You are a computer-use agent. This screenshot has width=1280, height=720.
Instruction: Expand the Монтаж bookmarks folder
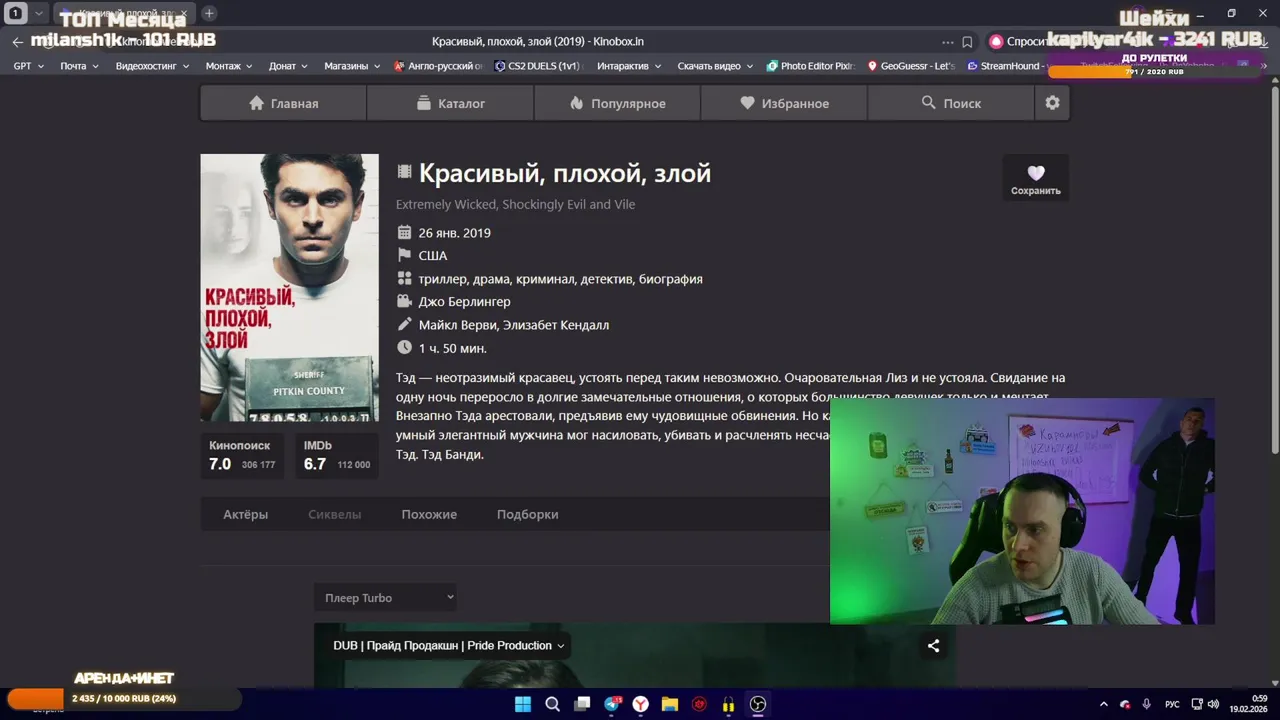click(229, 66)
